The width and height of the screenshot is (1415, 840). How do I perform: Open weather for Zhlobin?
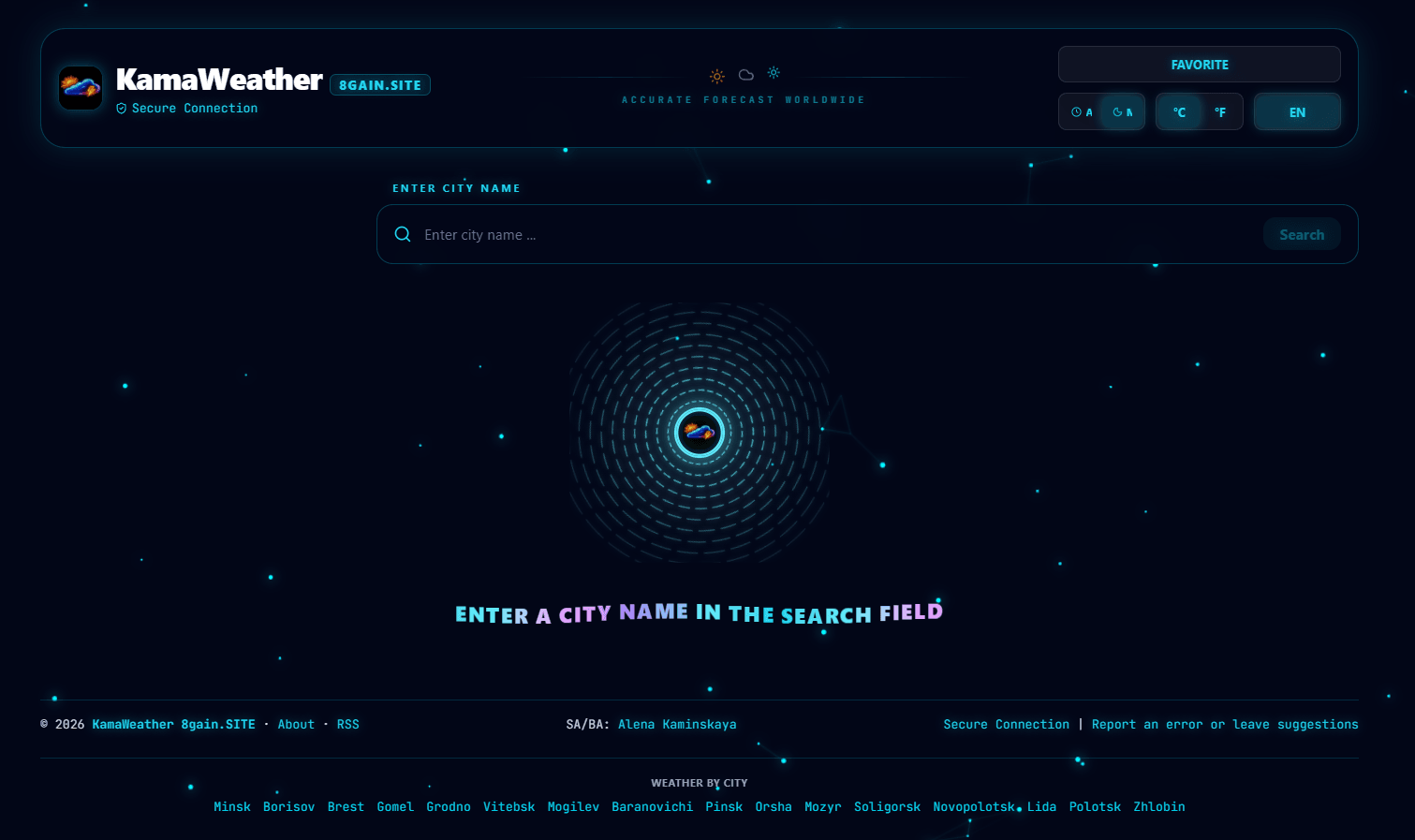pyautogui.click(x=1159, y=807)
